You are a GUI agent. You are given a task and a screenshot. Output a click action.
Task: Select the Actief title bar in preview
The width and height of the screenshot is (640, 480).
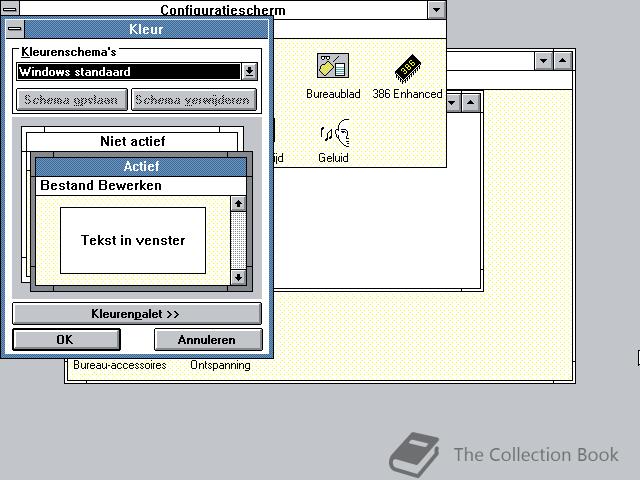[x=141, y=167]
